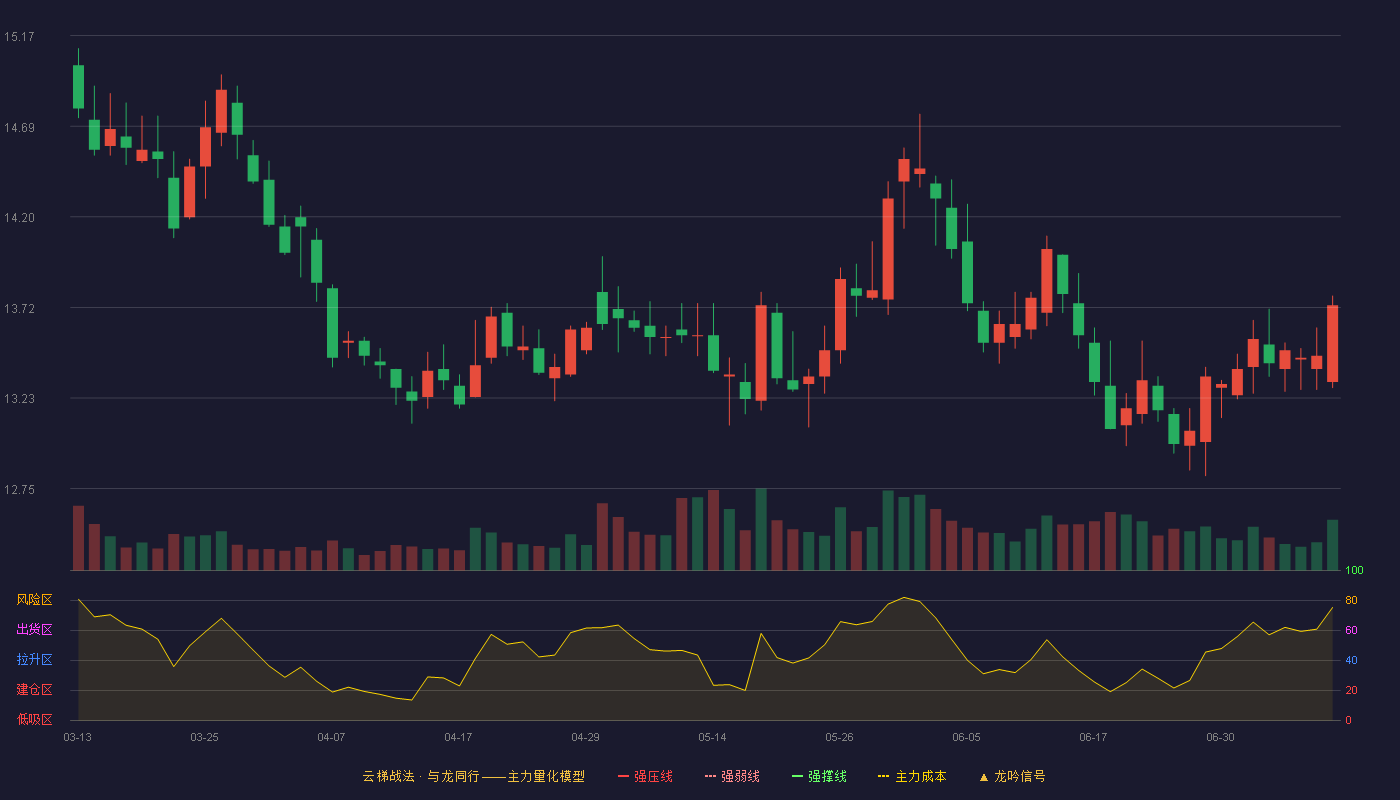The width and height of the screenshot is (1400, 800).
Task: Click the 15.17 price axis label
Action: (19, 37)
